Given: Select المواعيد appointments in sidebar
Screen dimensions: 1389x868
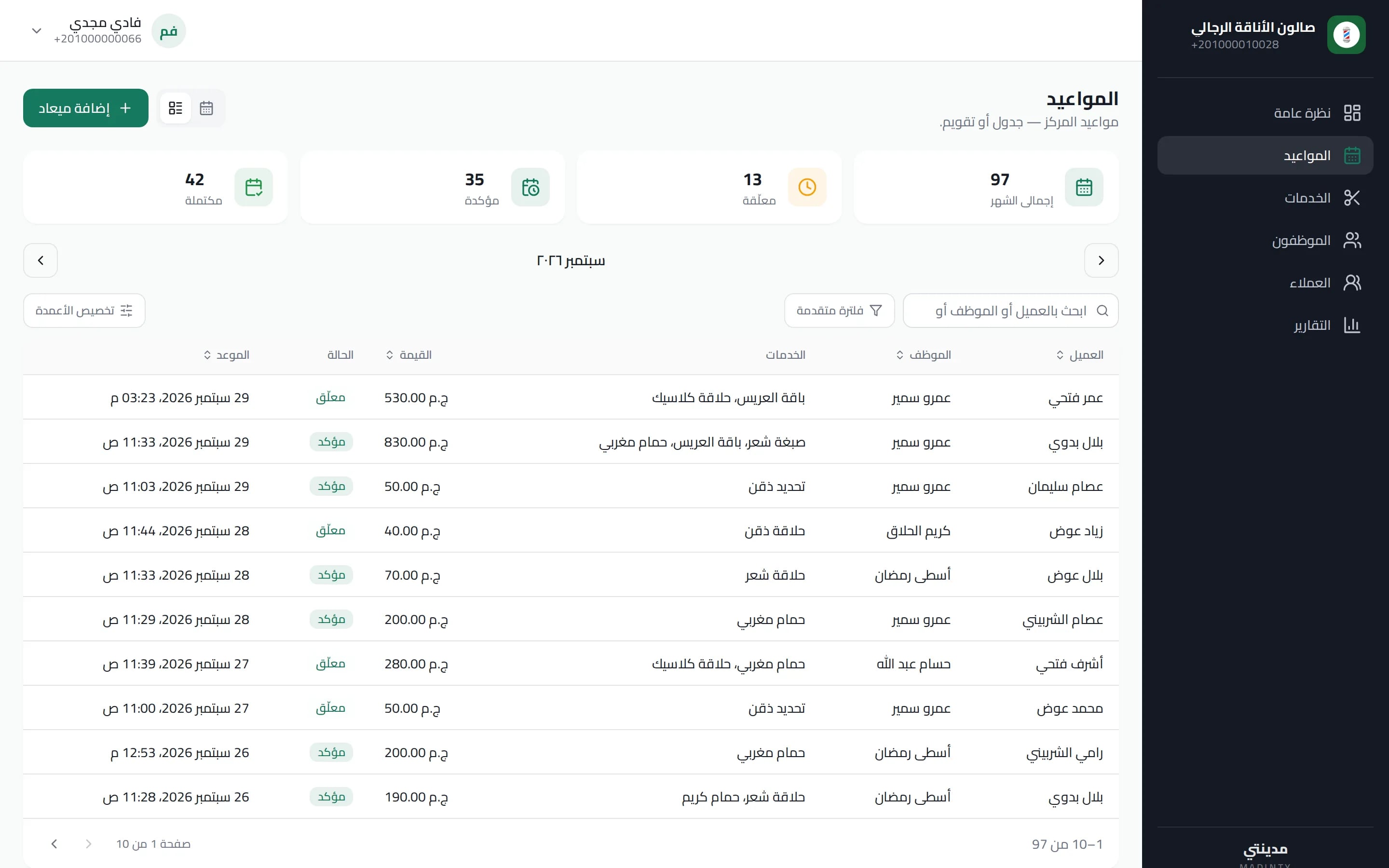Looking at the screenshot, I should click(1265, 156).
